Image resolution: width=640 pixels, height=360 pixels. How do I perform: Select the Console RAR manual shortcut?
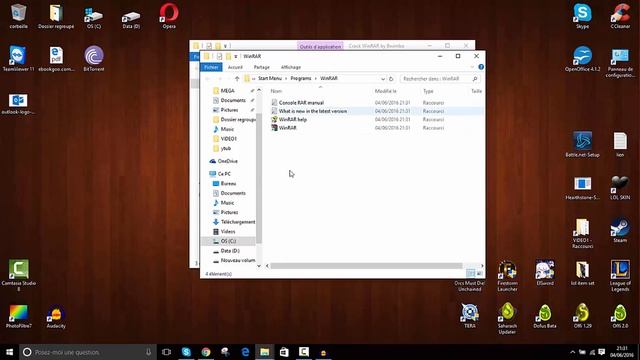click(301, 103)
